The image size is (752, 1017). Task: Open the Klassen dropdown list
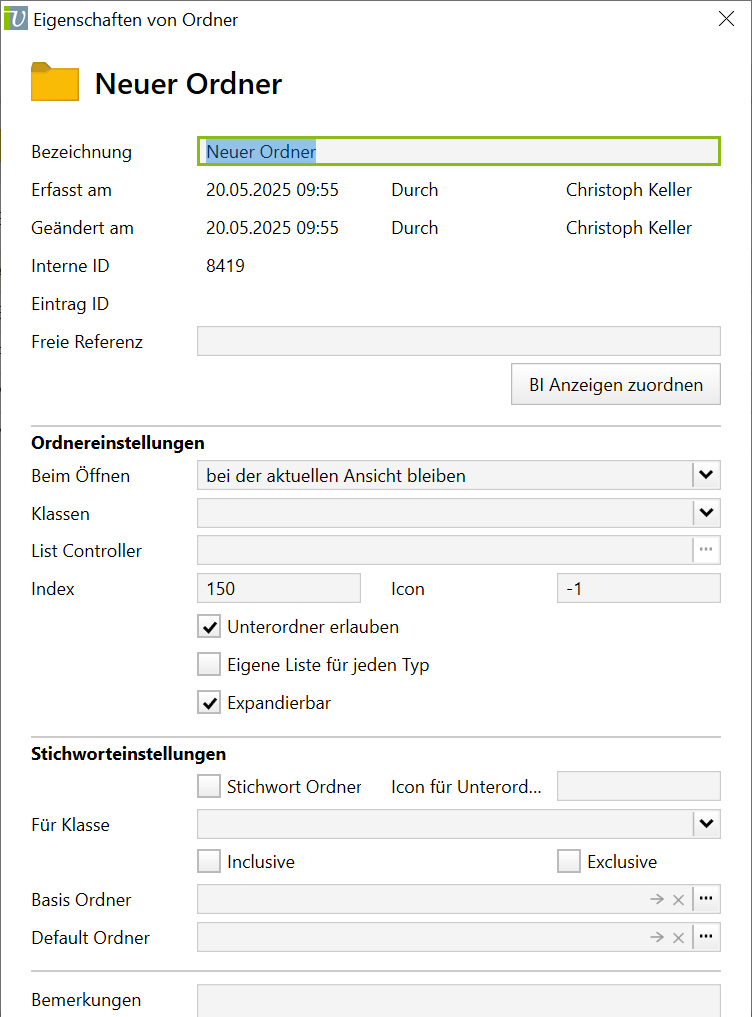[x=706, y=513]
